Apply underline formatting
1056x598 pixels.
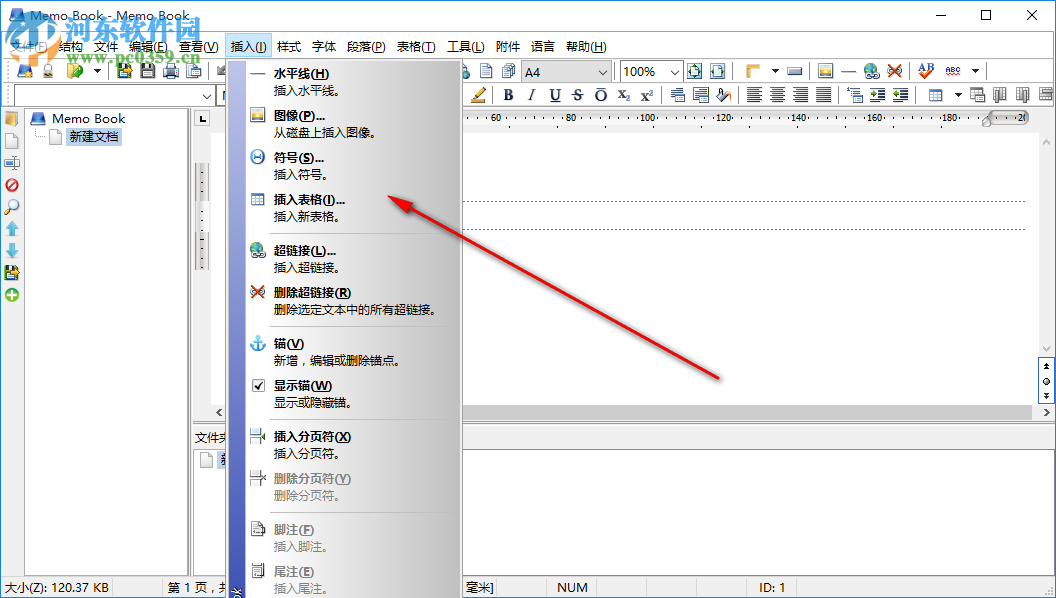[555, 95]
